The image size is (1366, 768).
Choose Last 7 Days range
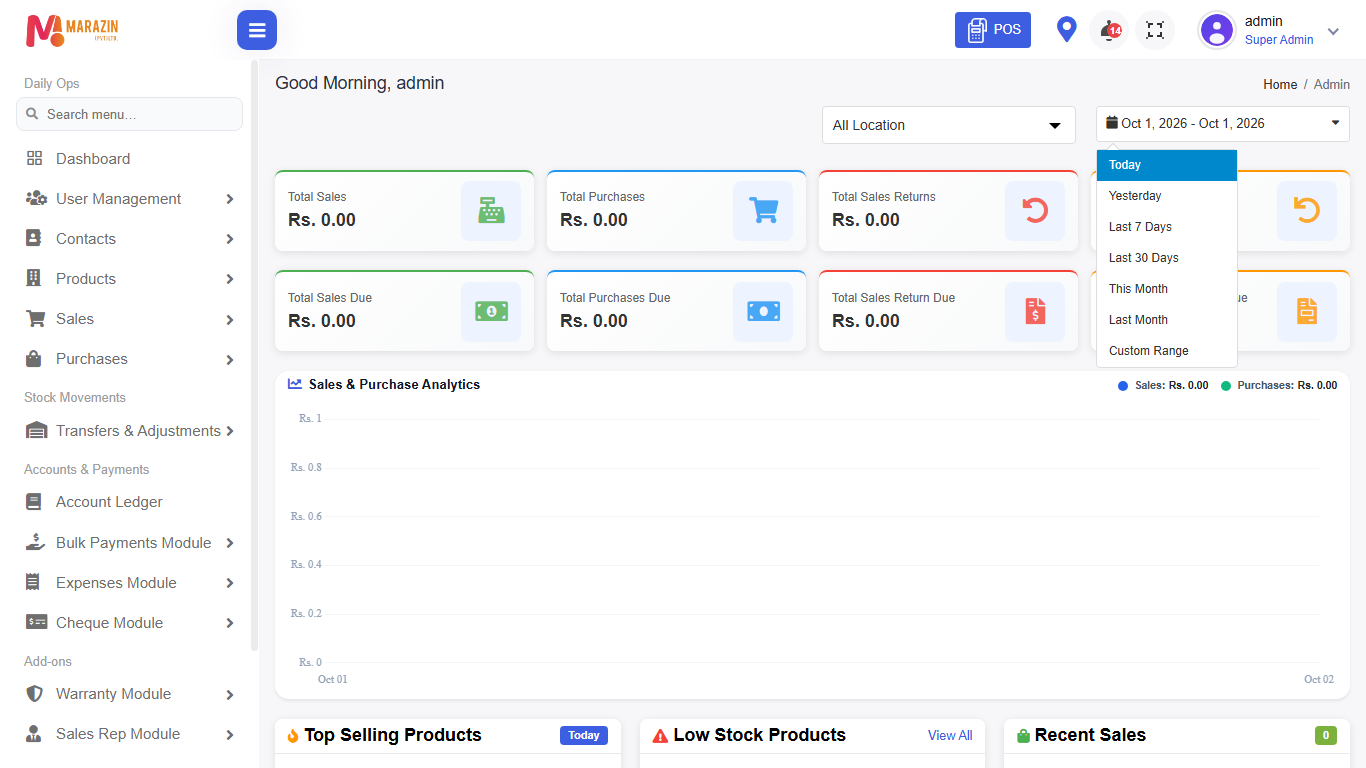(1167, 227)
